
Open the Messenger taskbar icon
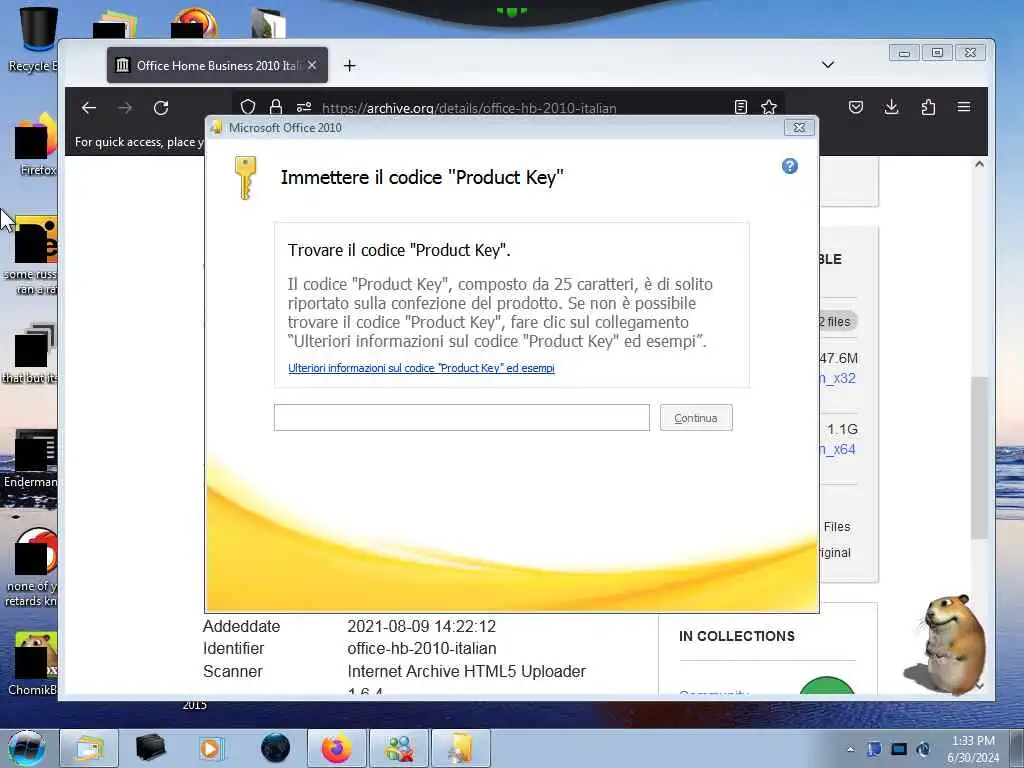[399, 748]
